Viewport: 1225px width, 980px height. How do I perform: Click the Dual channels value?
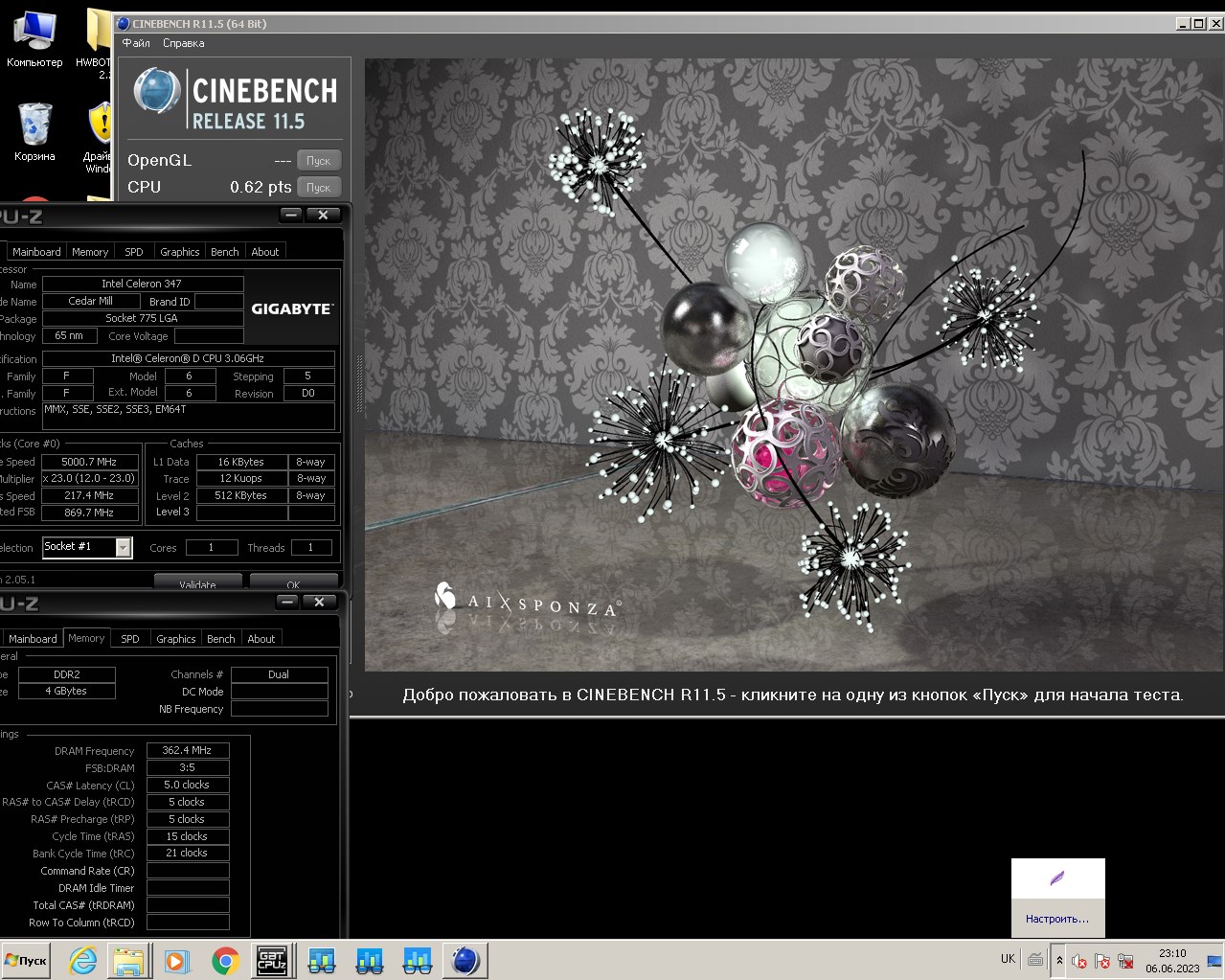pyautogui.click(x=279, y=674)
